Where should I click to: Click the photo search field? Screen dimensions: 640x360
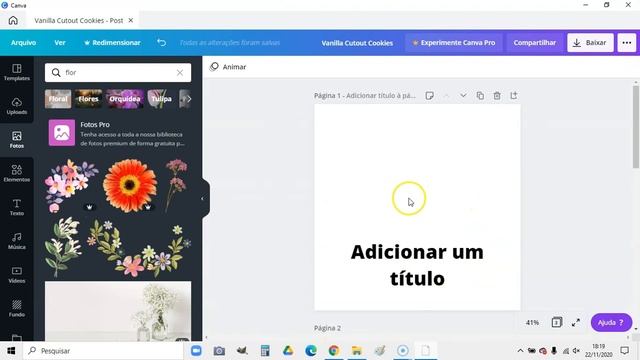pyautogui.click(x=118, y=73)
